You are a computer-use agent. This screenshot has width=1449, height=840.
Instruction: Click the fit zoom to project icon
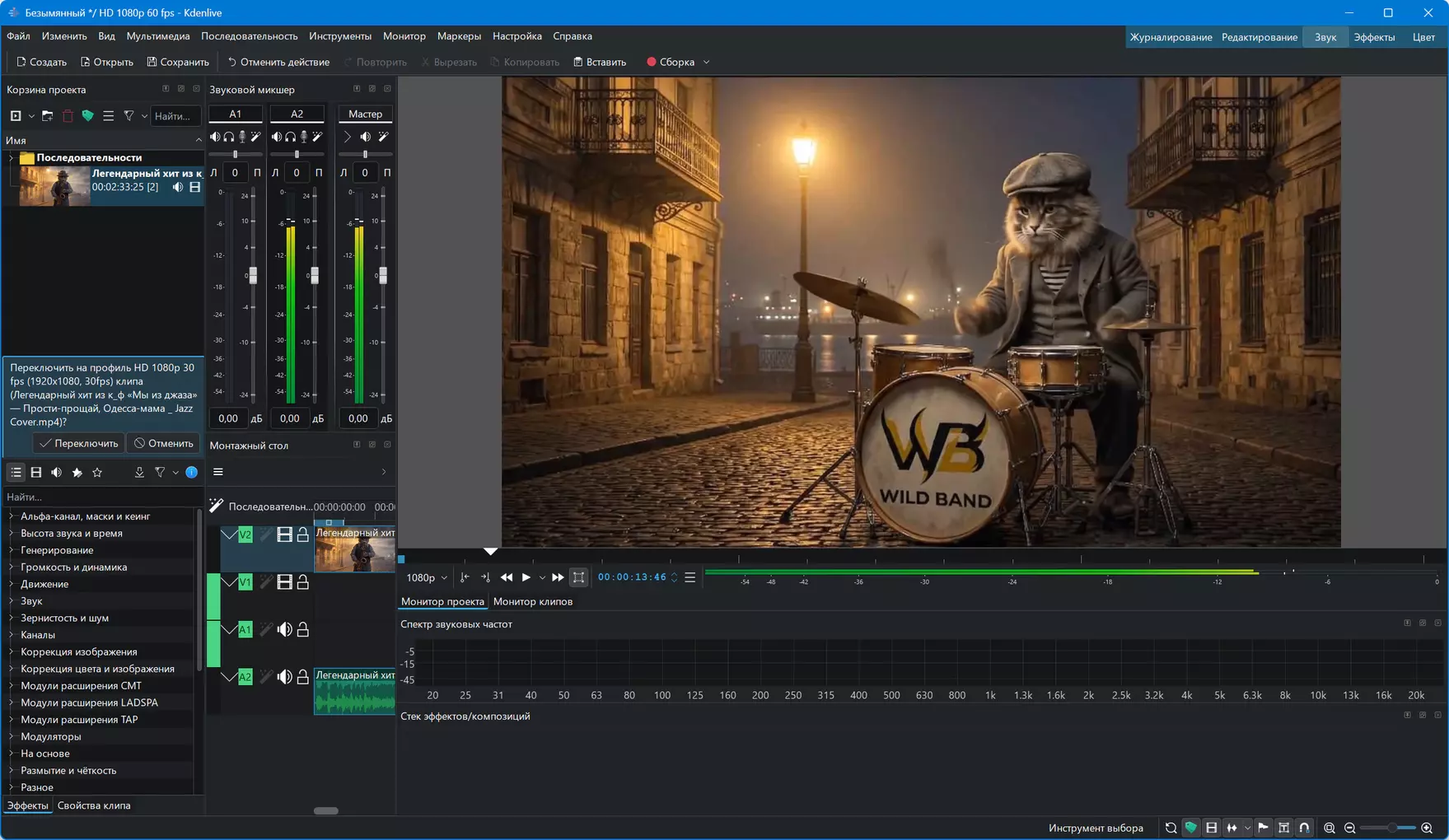coord(1329,828)
